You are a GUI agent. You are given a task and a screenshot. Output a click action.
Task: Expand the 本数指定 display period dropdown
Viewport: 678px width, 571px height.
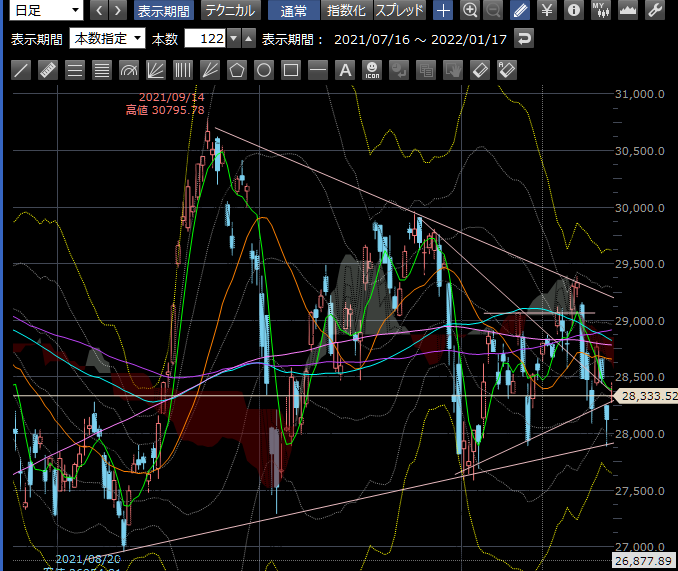107,39
